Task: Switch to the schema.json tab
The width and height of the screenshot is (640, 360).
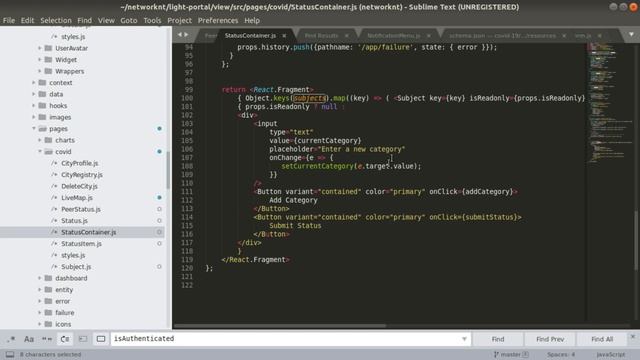Action: (x=502, y=36)
